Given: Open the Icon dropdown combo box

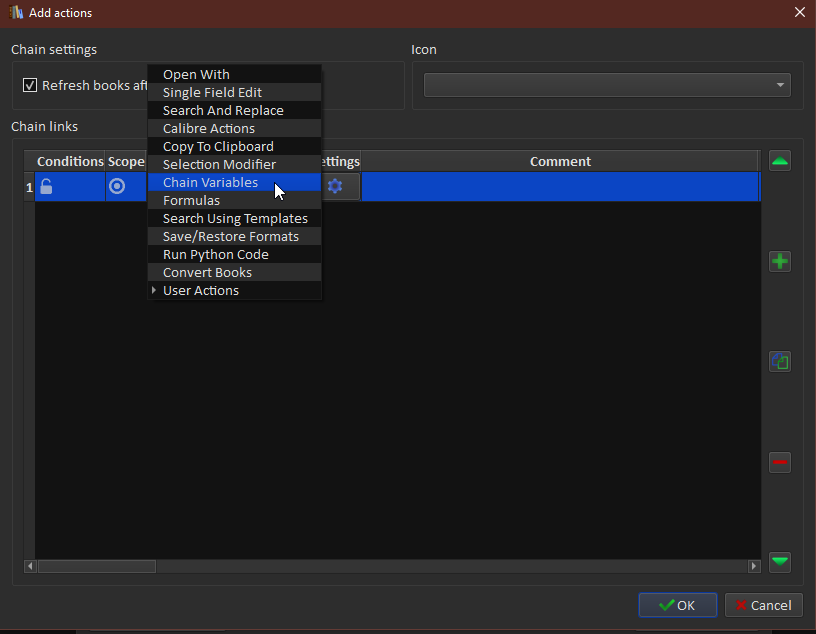Looking at the screenshot, I should pos(607,85).
